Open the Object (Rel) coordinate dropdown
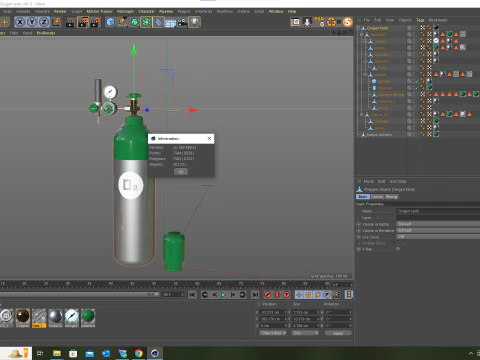The image size is (480, 360). 273,333
